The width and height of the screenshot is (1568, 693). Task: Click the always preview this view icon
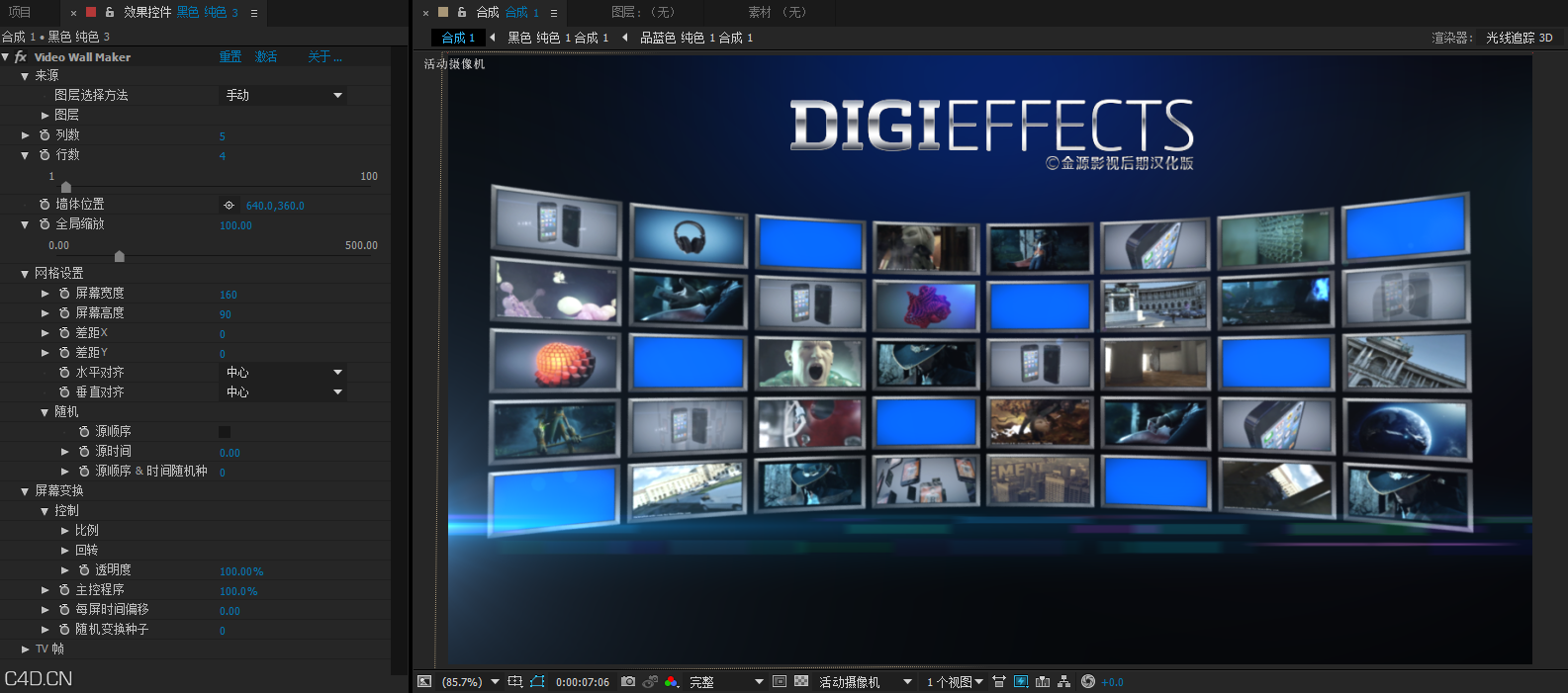click(424, 682)
